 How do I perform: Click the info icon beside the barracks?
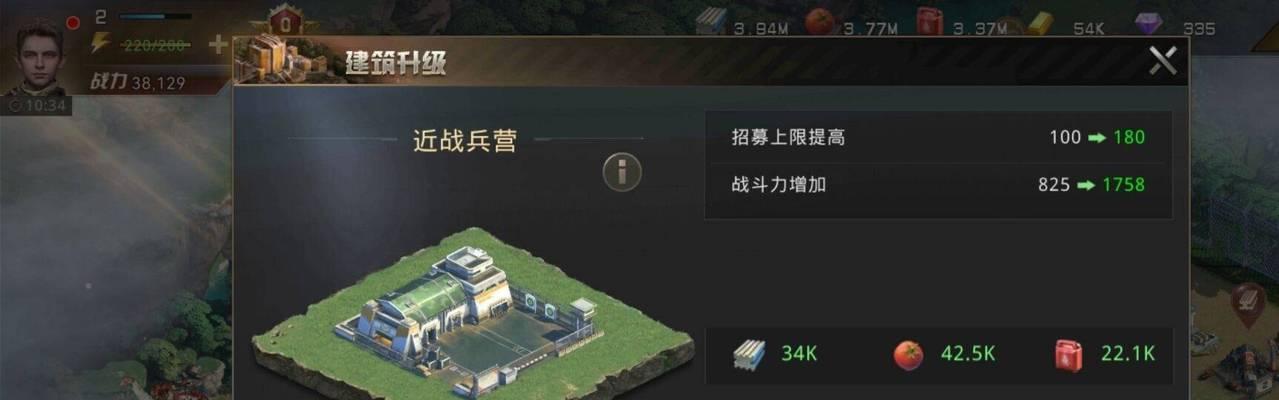point(621,172)
